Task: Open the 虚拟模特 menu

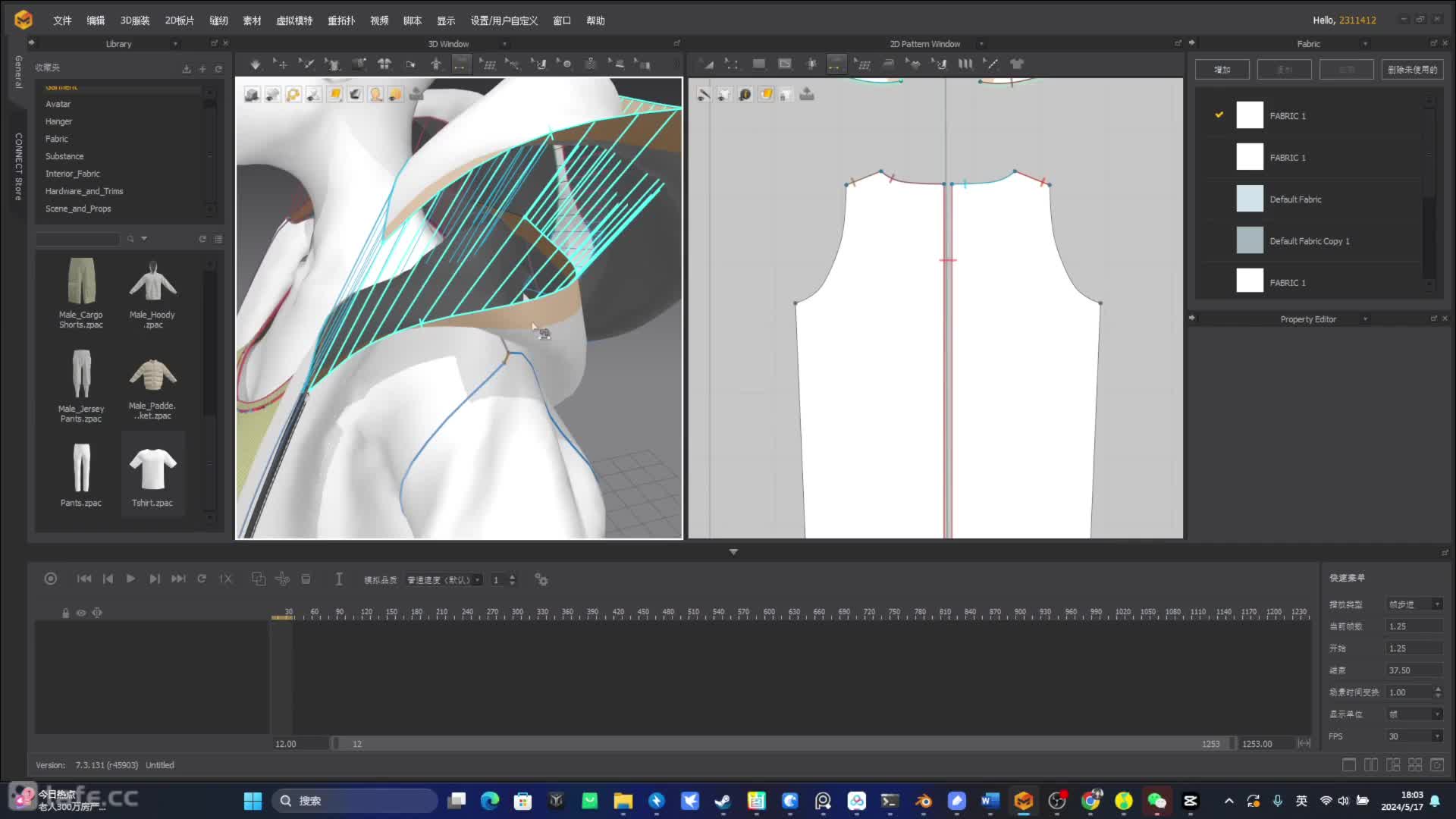Action: click(x=294, y=20)
